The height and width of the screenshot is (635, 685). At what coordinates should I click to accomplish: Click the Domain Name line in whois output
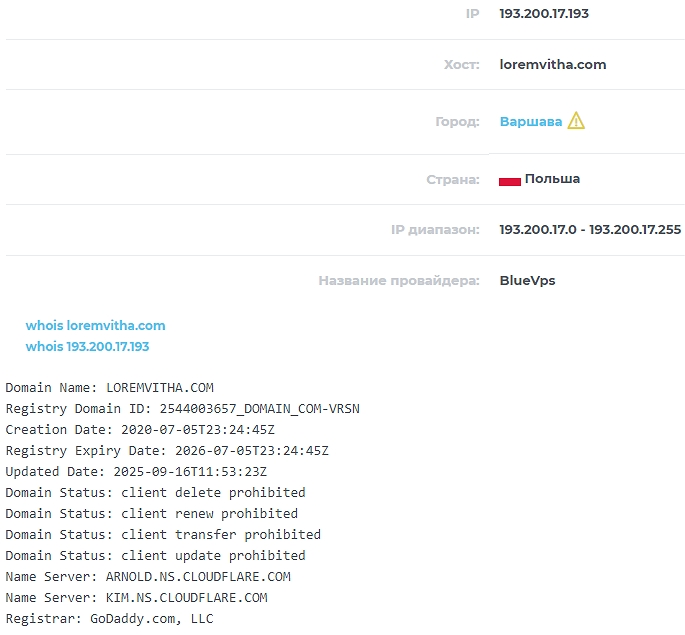click(110, 387)
